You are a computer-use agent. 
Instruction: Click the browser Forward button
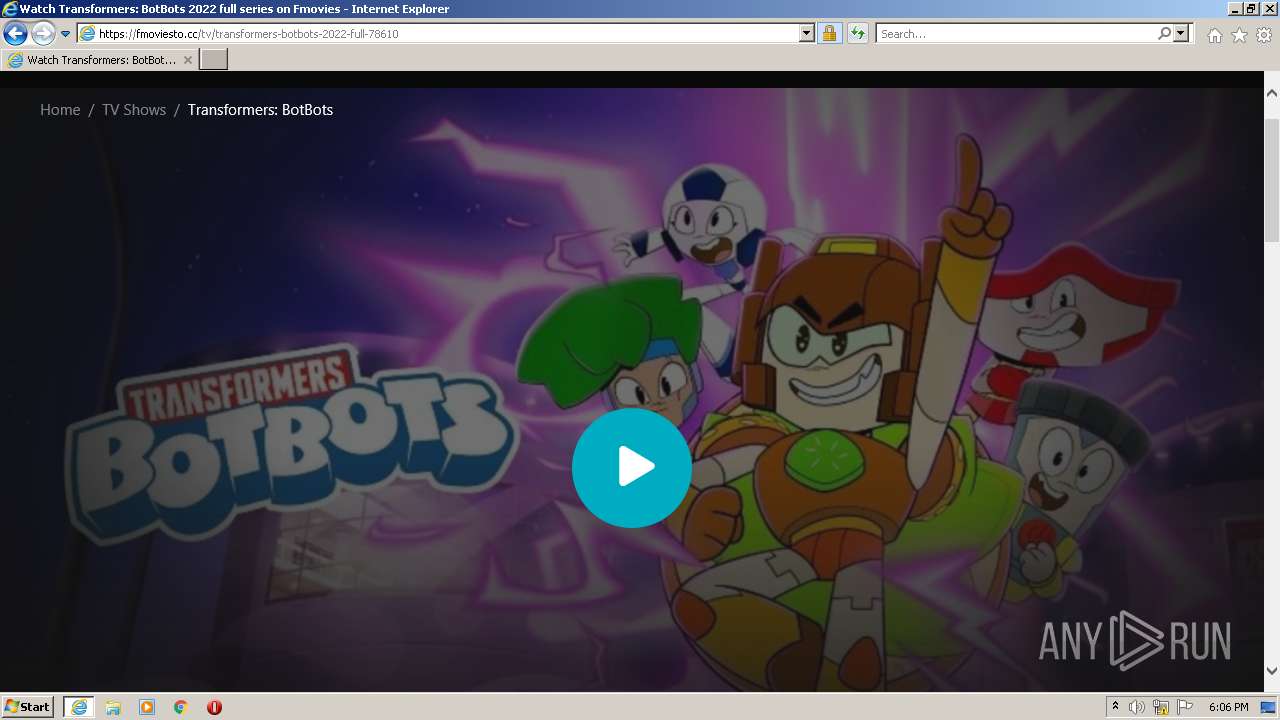43,33
